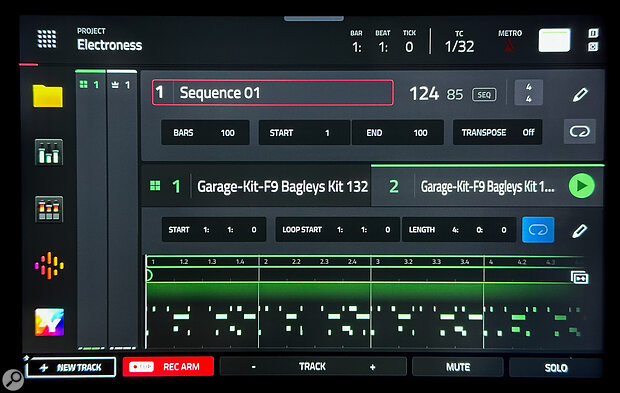Screen dimensions: 620x393
Task: Open the colorful sounds icon in sidebar
Action: coord(49,265)
